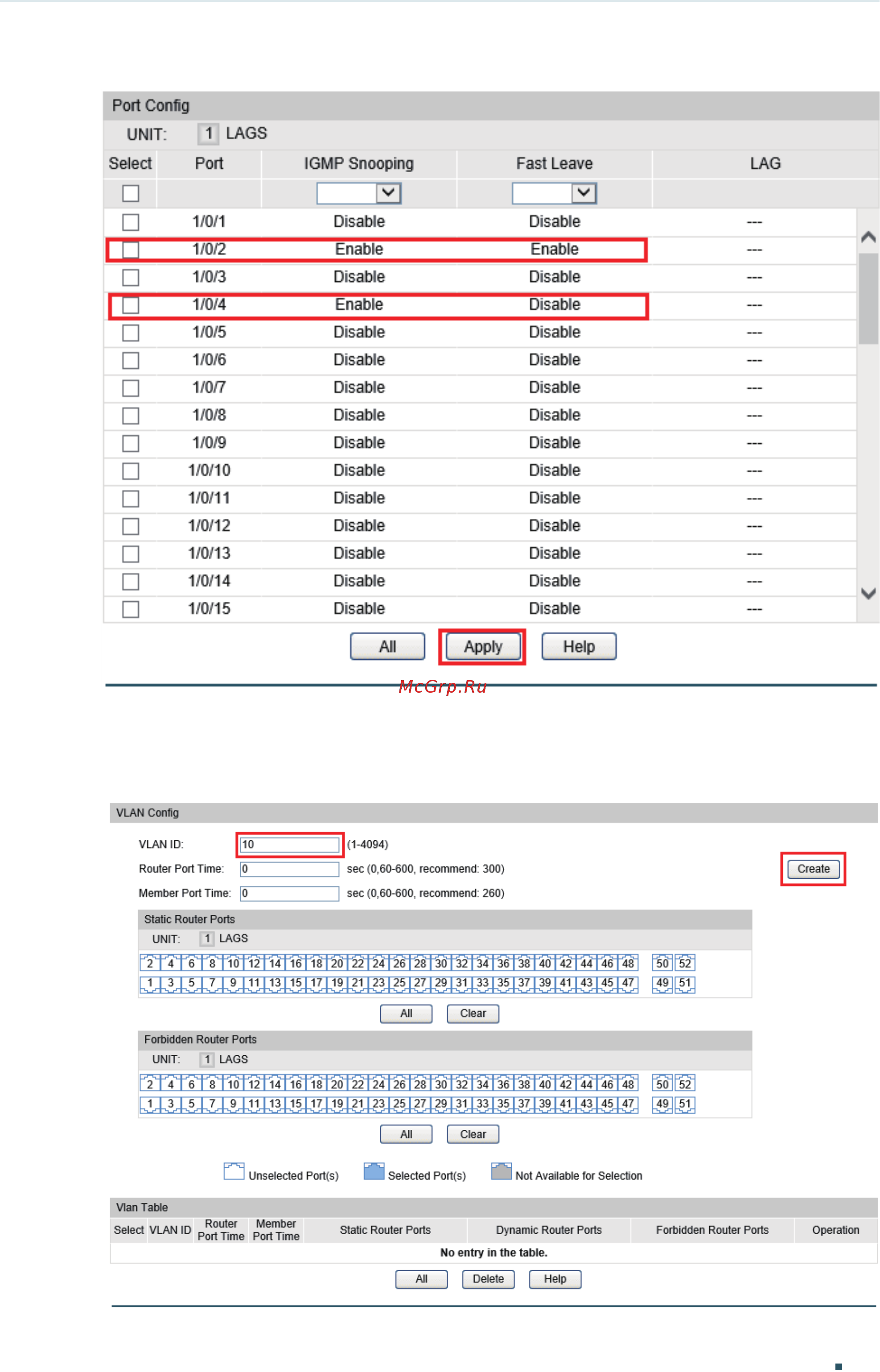
Task: Click All button under Port Config list
Action: pyautogui.click(x=387, y=647)
